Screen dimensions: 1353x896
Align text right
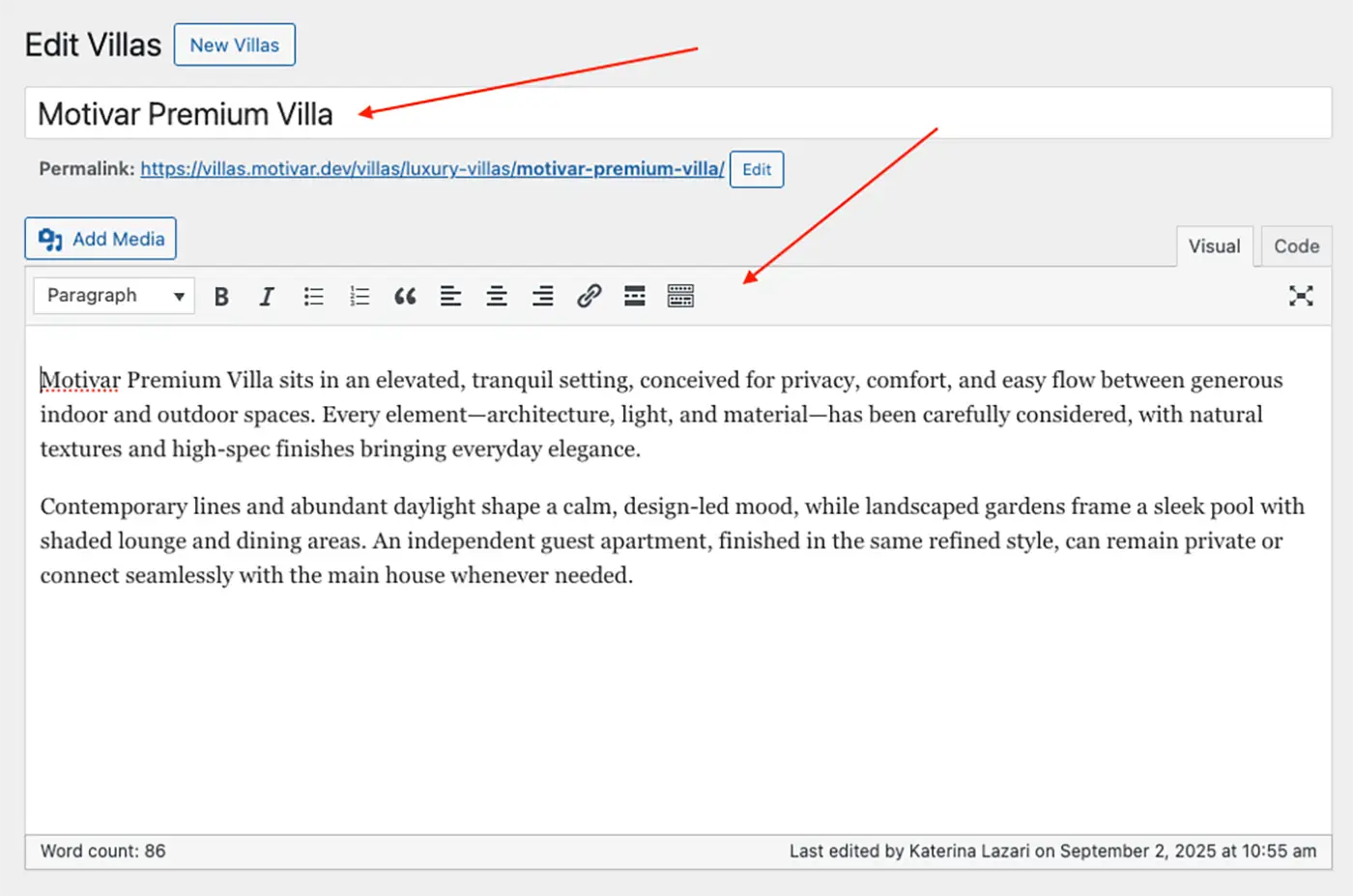[x=543, y=296]
